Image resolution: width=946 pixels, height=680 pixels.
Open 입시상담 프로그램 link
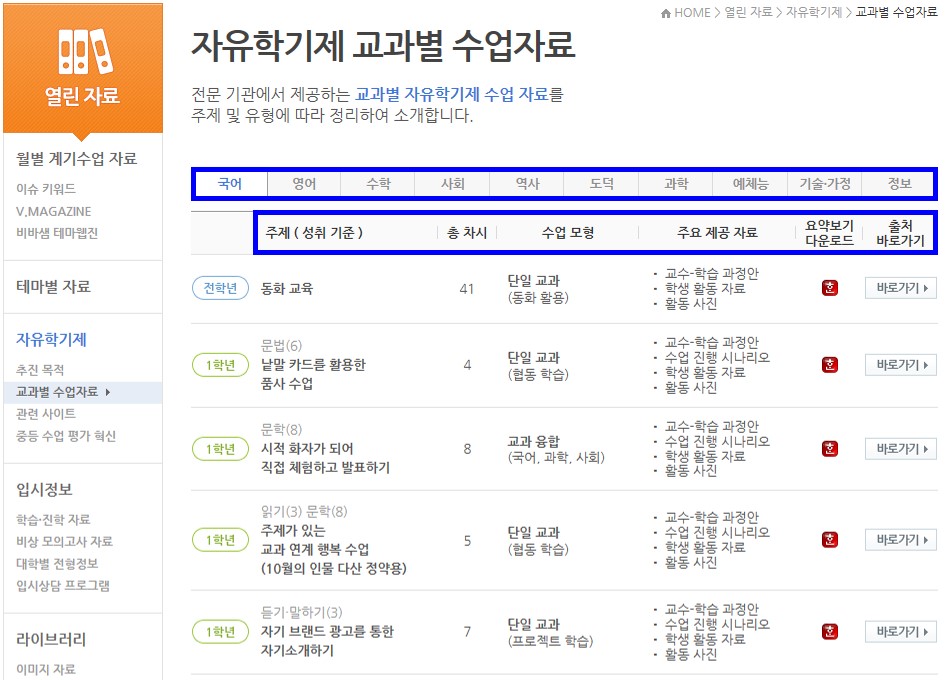click(63, 585)
